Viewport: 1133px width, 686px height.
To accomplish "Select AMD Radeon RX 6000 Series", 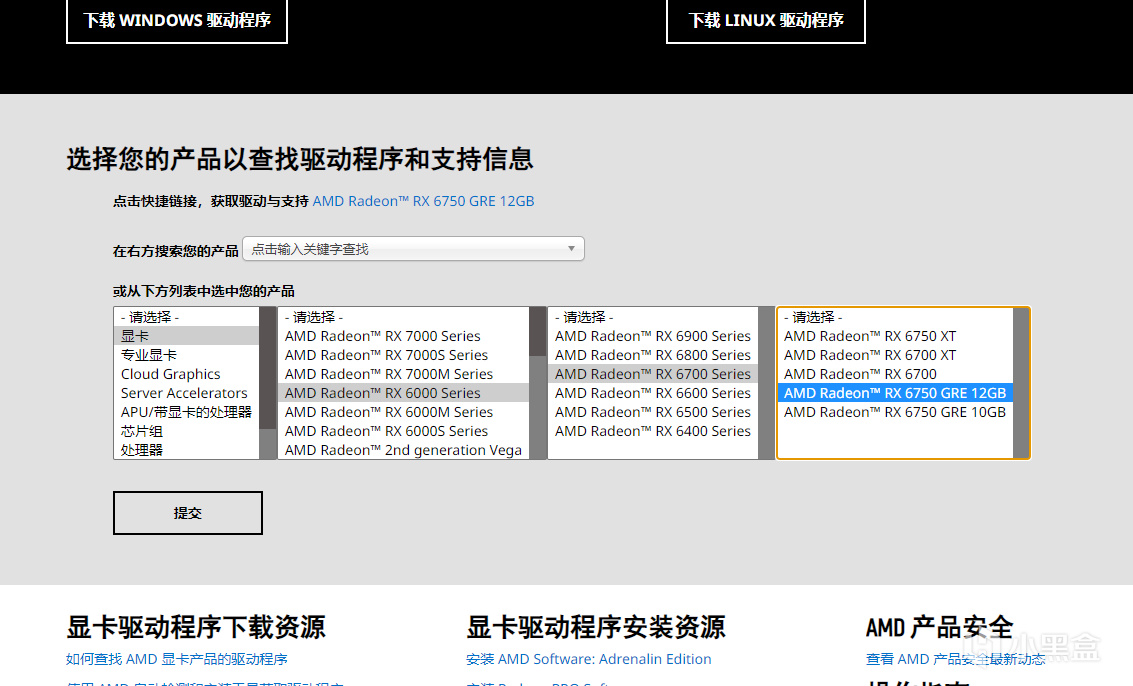I will click(403, 393).
